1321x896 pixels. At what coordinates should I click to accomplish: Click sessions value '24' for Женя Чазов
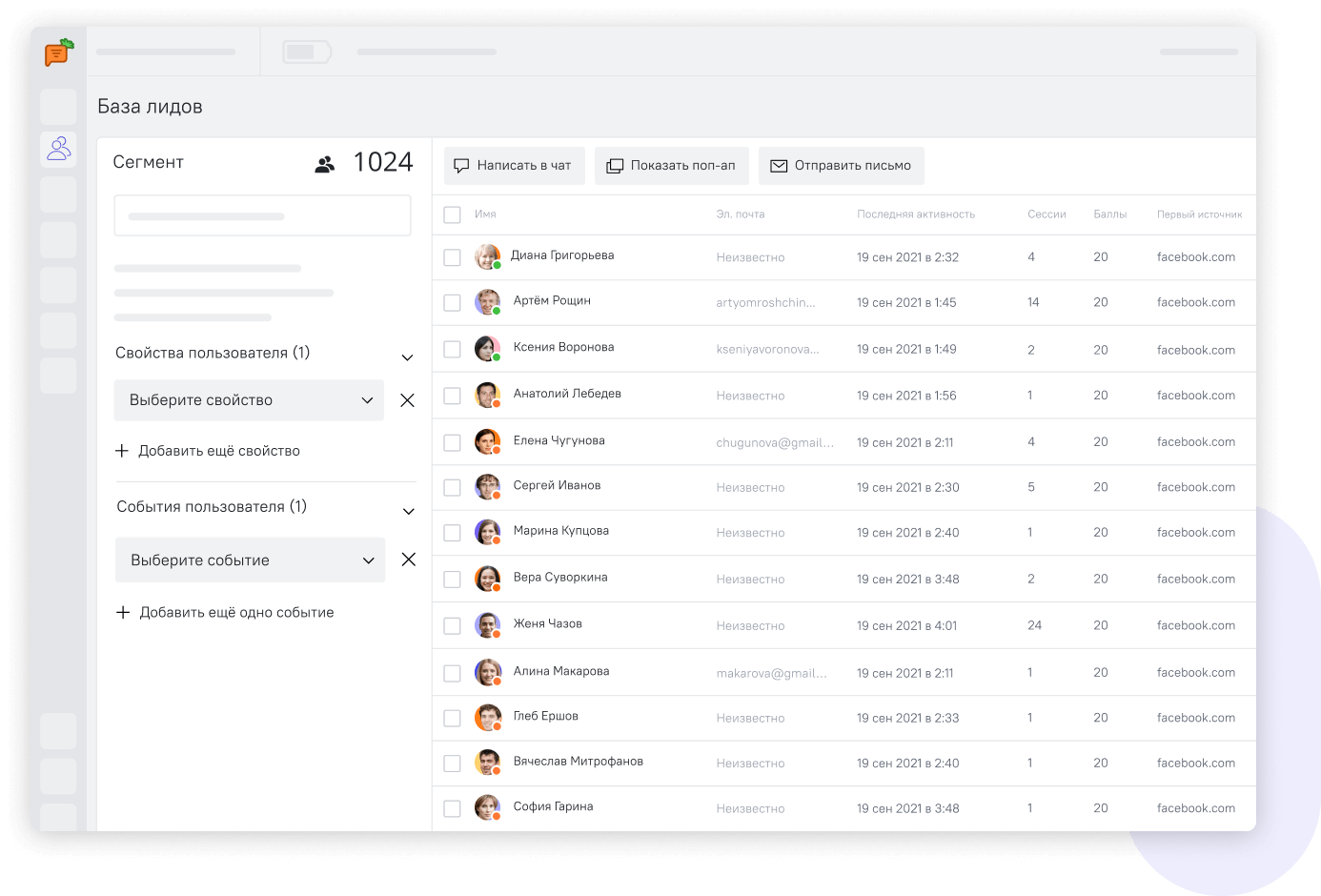(1034, 625)
